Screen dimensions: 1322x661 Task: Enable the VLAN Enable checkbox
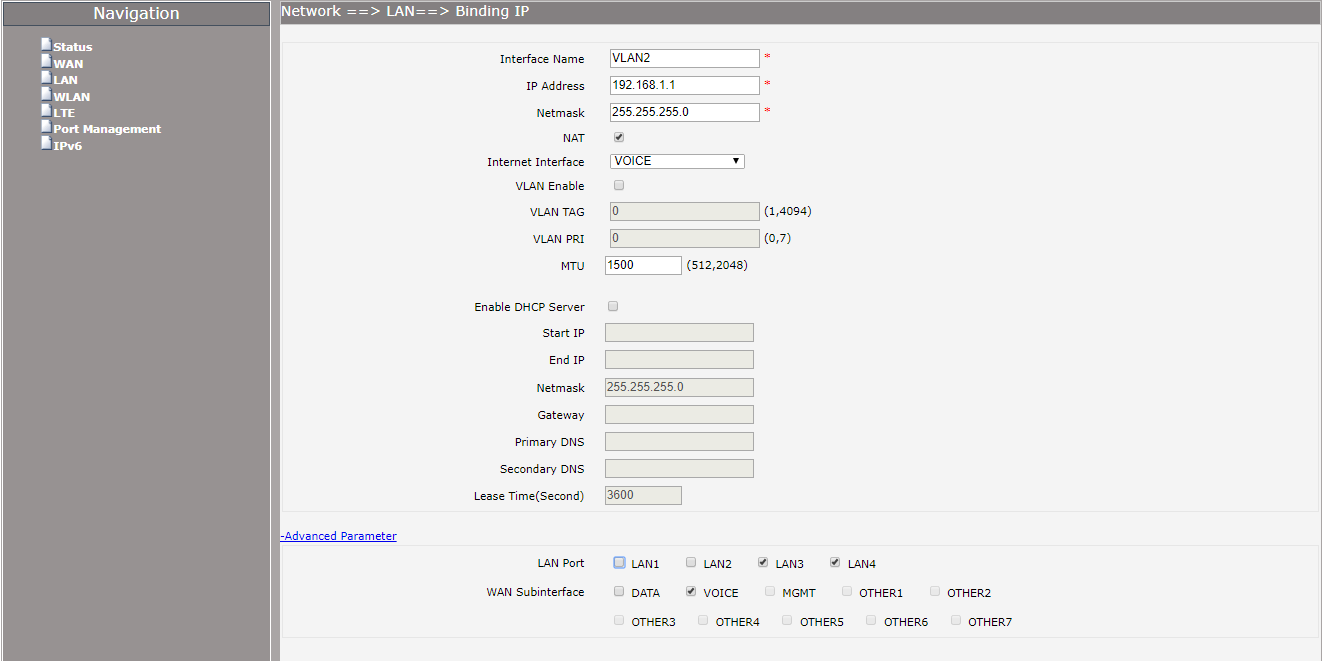[619, 186]
